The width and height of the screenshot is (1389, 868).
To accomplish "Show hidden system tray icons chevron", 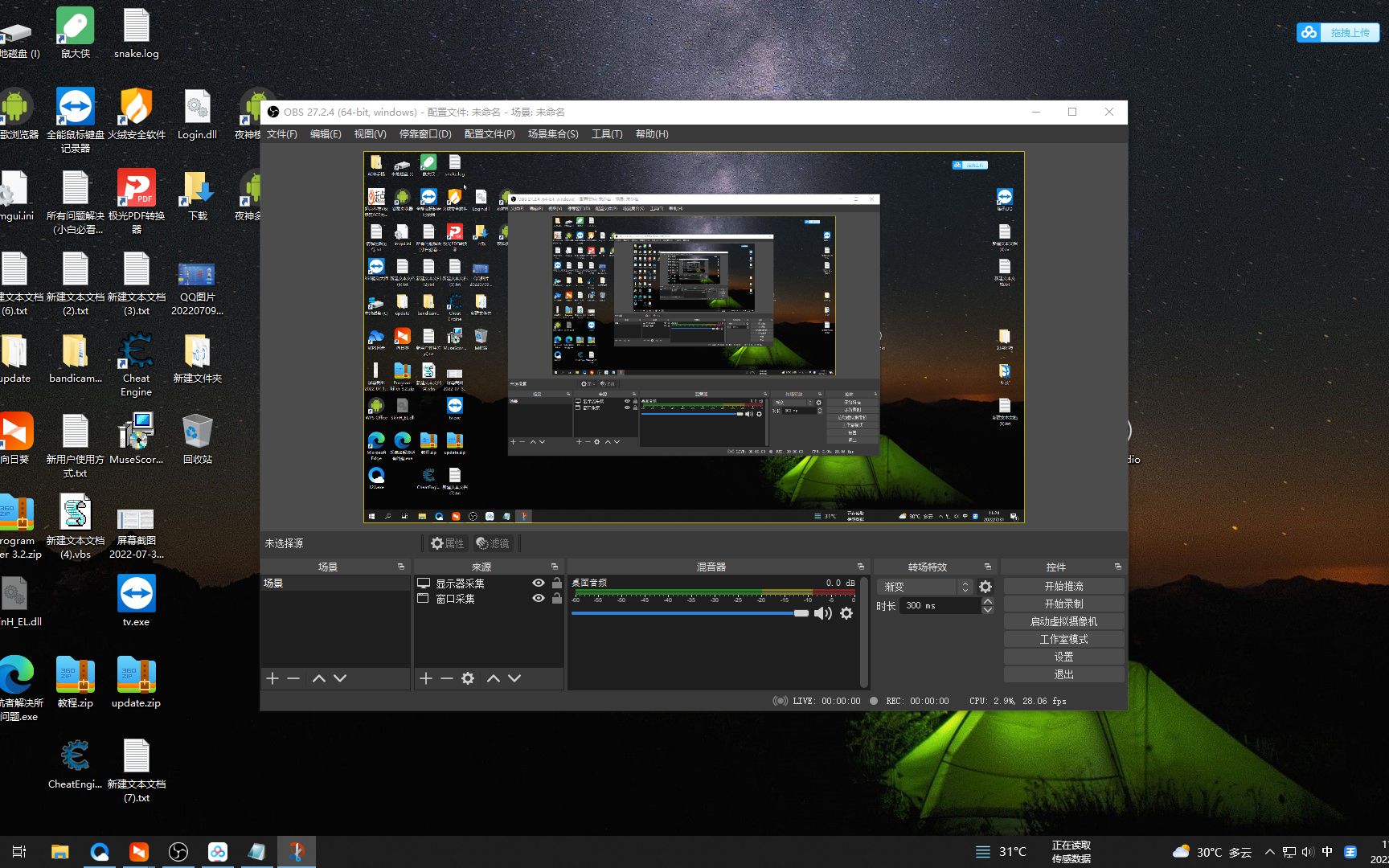I will pos(1270,852).
